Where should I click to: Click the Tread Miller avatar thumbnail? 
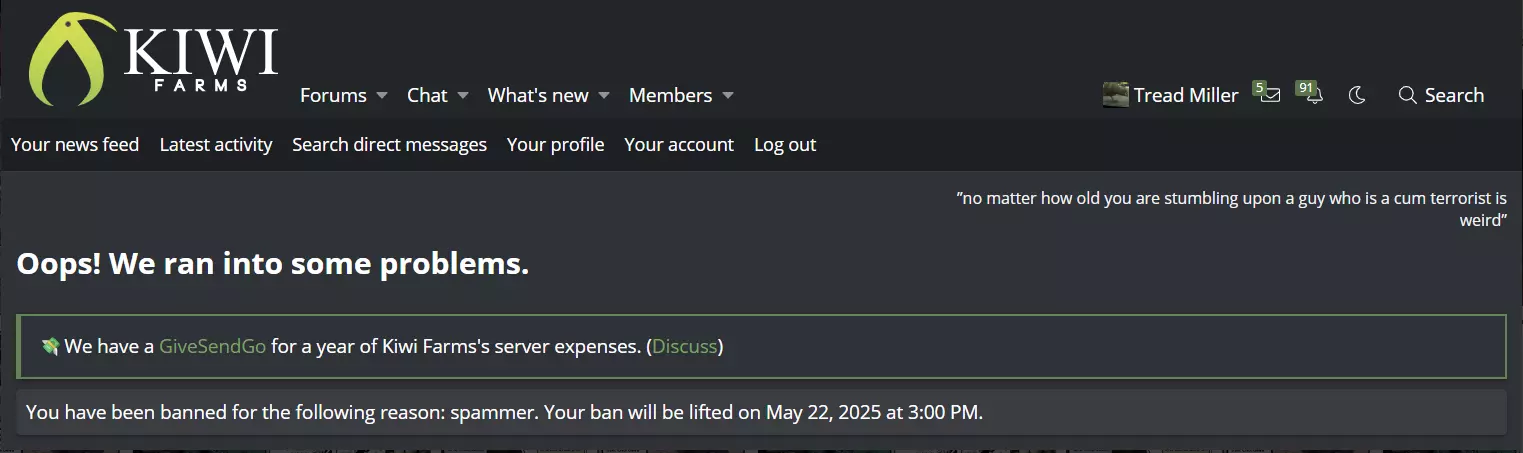1116,95
